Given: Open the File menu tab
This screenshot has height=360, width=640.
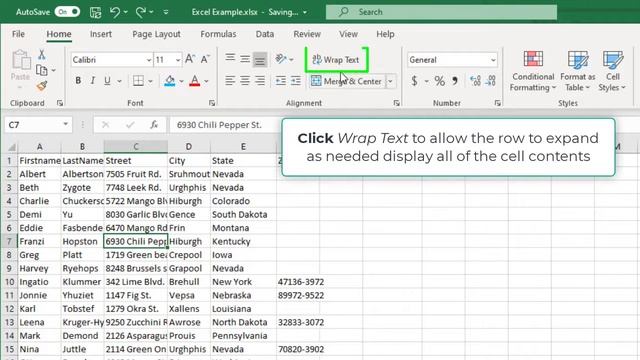Looking at the screenshot, I should [x=18, y=34].
